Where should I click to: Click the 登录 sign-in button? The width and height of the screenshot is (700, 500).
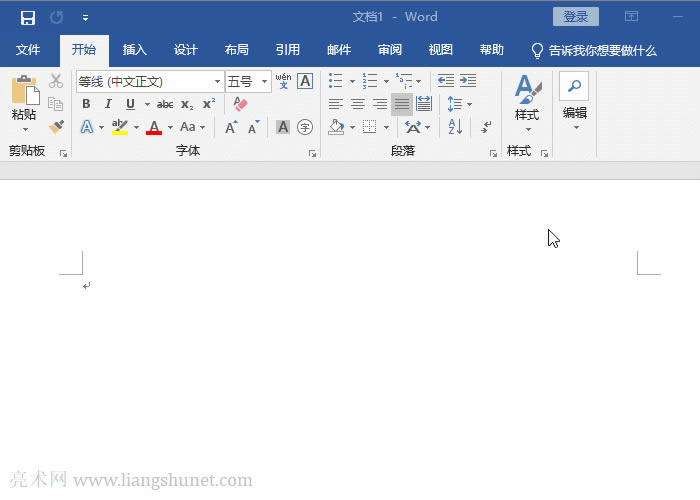tap(575, 17)
